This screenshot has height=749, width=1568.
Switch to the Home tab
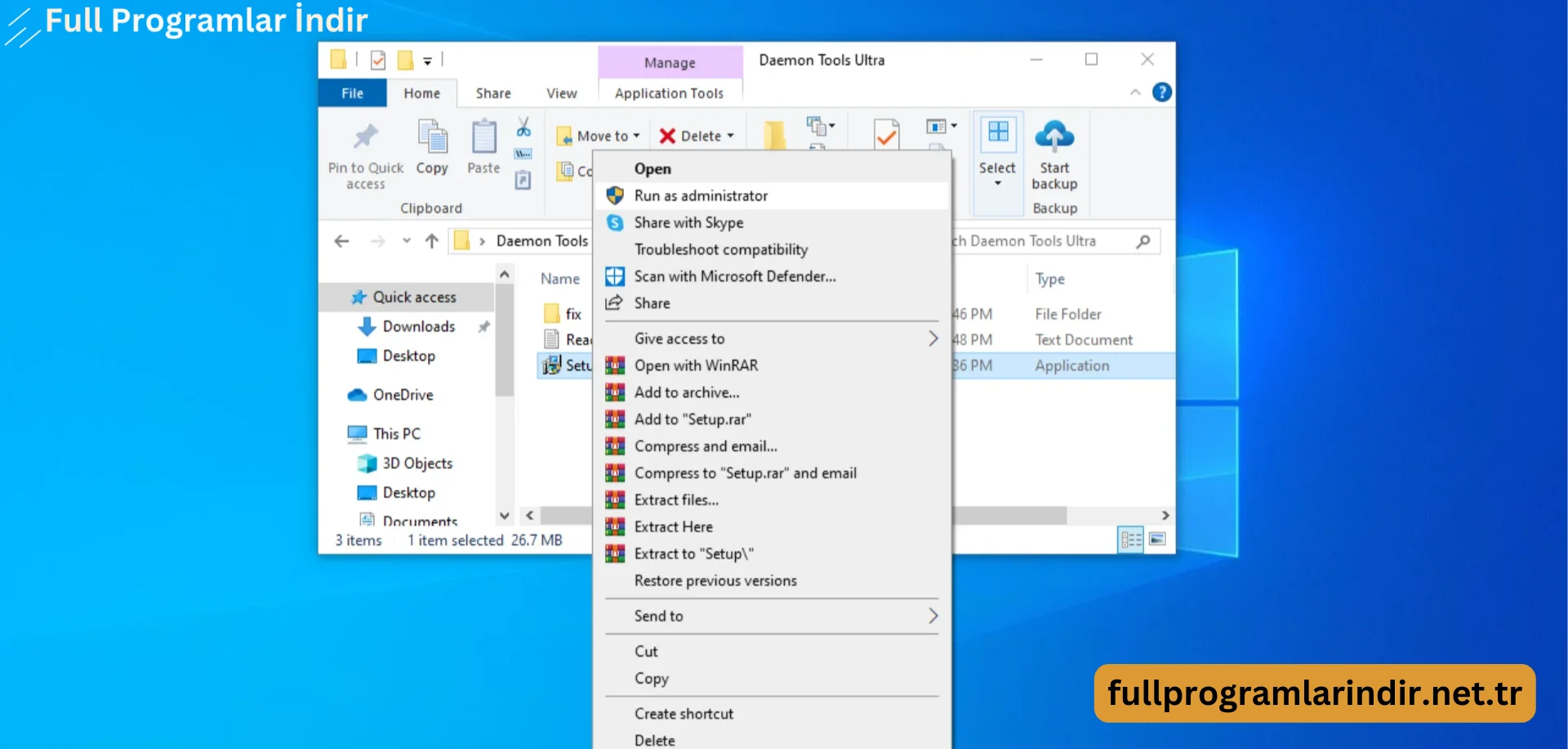click(x=421, y=93)
